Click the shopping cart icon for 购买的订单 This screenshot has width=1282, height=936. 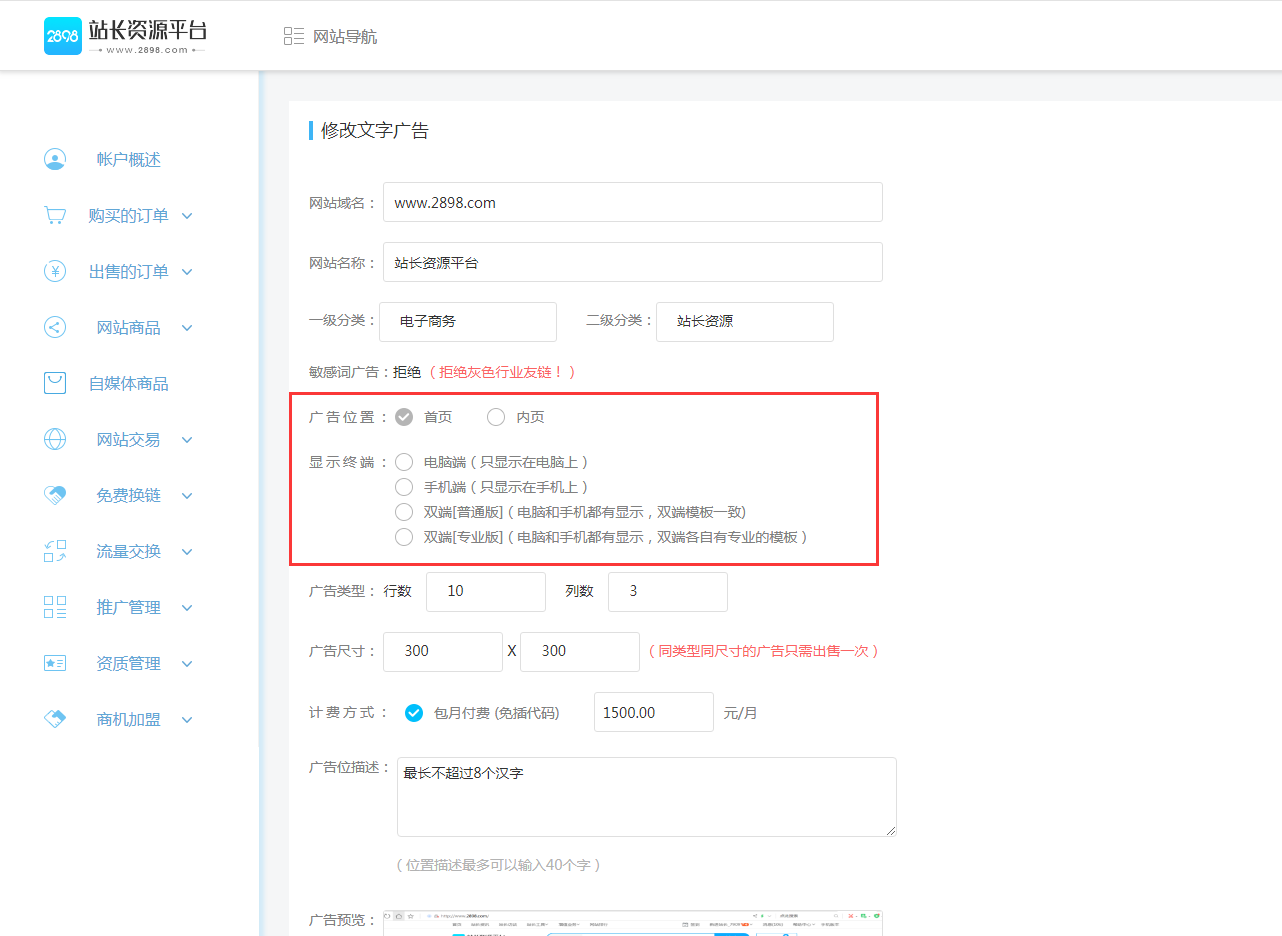pyautogui.click(x=55, y=216)
